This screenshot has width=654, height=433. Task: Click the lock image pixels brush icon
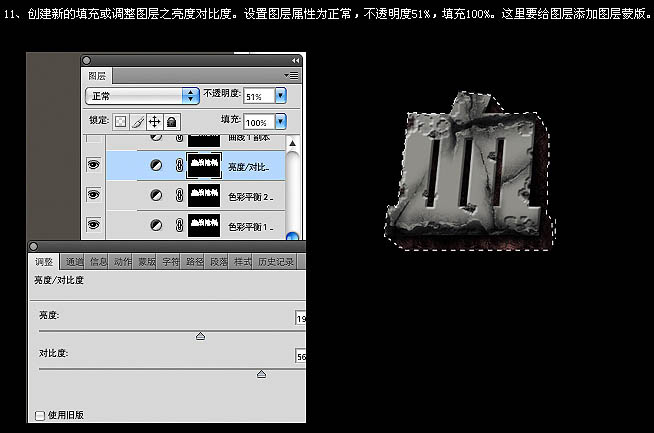coord(138,121)
